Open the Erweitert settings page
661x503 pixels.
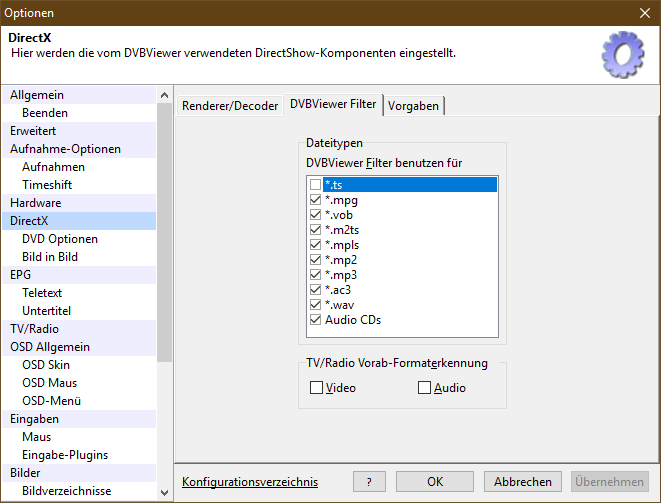point(79,131)
